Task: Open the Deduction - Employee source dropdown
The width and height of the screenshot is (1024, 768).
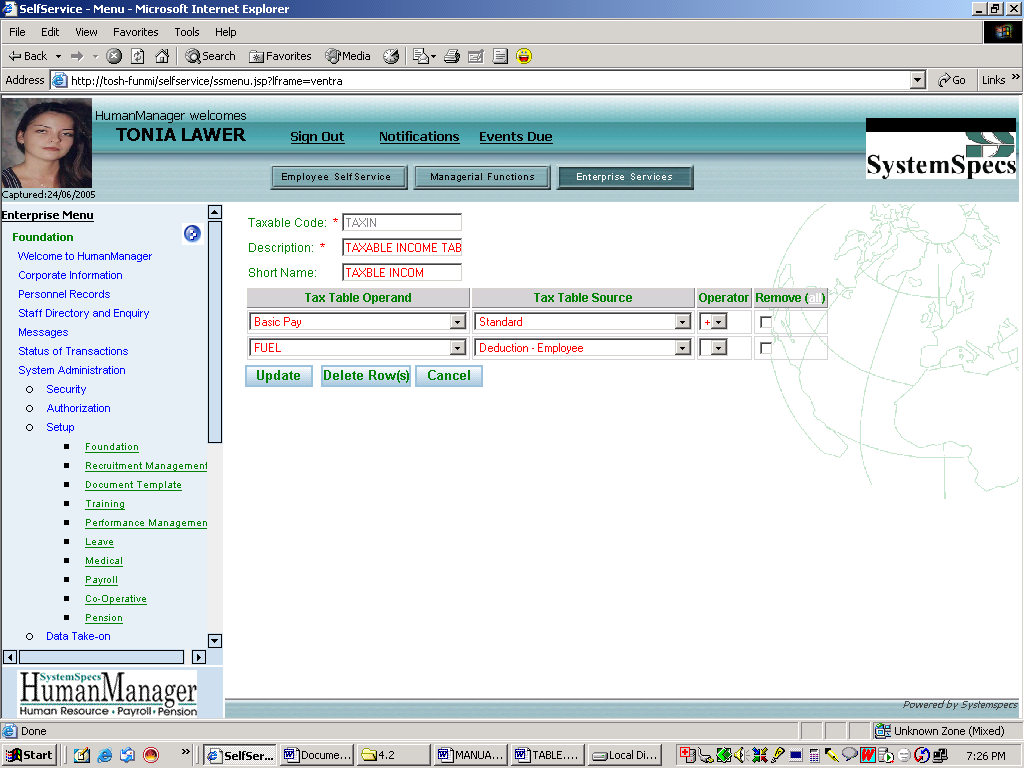Action: (682, 348)
